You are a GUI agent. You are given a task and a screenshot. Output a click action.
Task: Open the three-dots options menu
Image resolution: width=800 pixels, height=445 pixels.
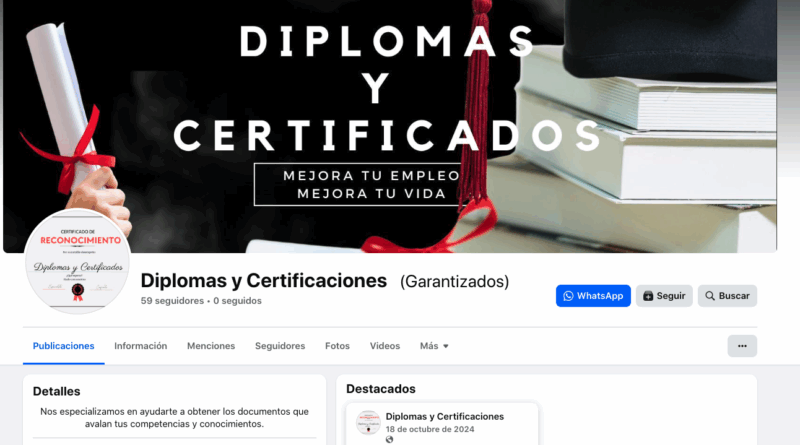pyautogui.click(x=742, y=346)
